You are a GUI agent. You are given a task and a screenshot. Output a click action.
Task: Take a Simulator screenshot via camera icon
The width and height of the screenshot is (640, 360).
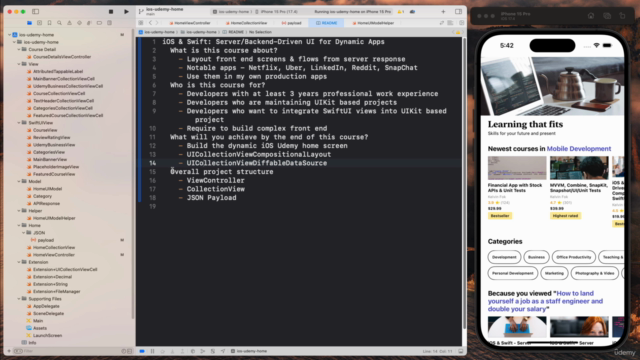[x=607, y=16]
